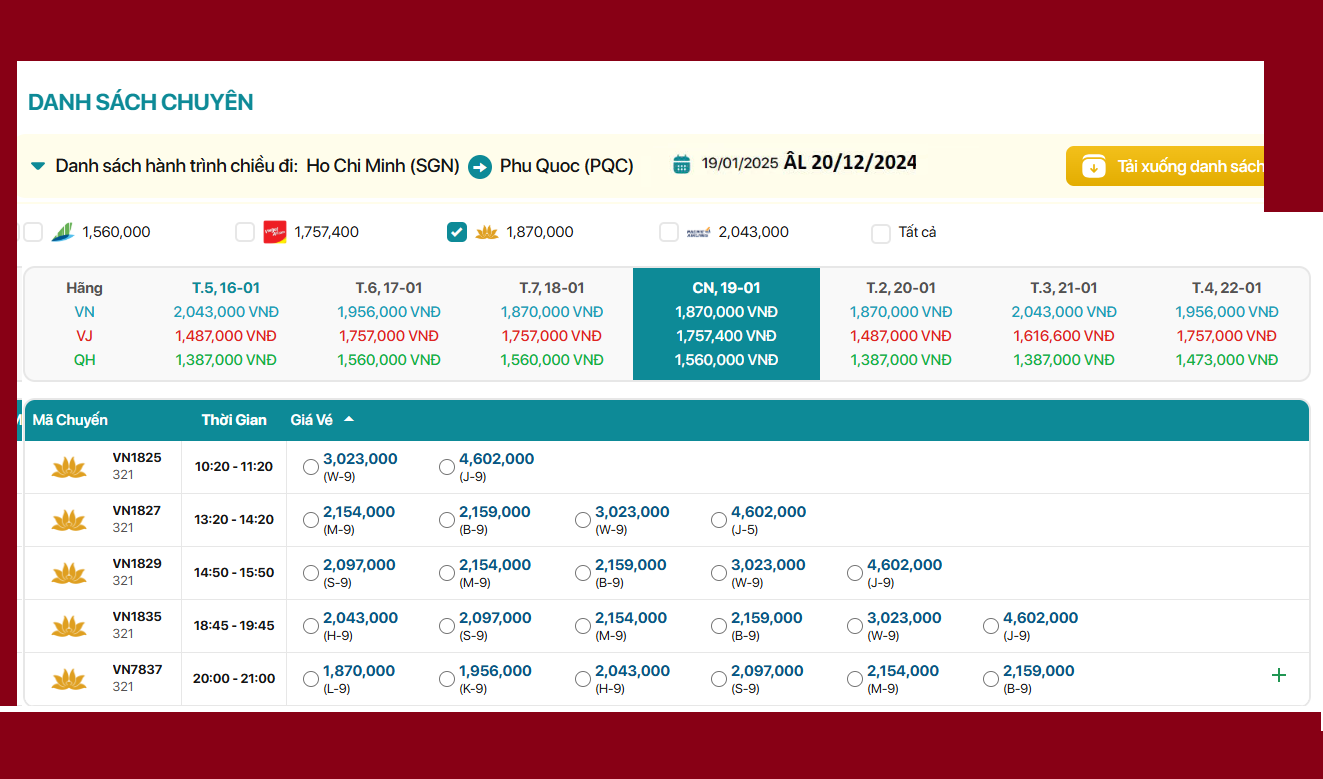This screenshot has width=1323, height=779.
Task: Enable the Vietjet 1,757,400 filter checkbox
Action: (245, 232)
